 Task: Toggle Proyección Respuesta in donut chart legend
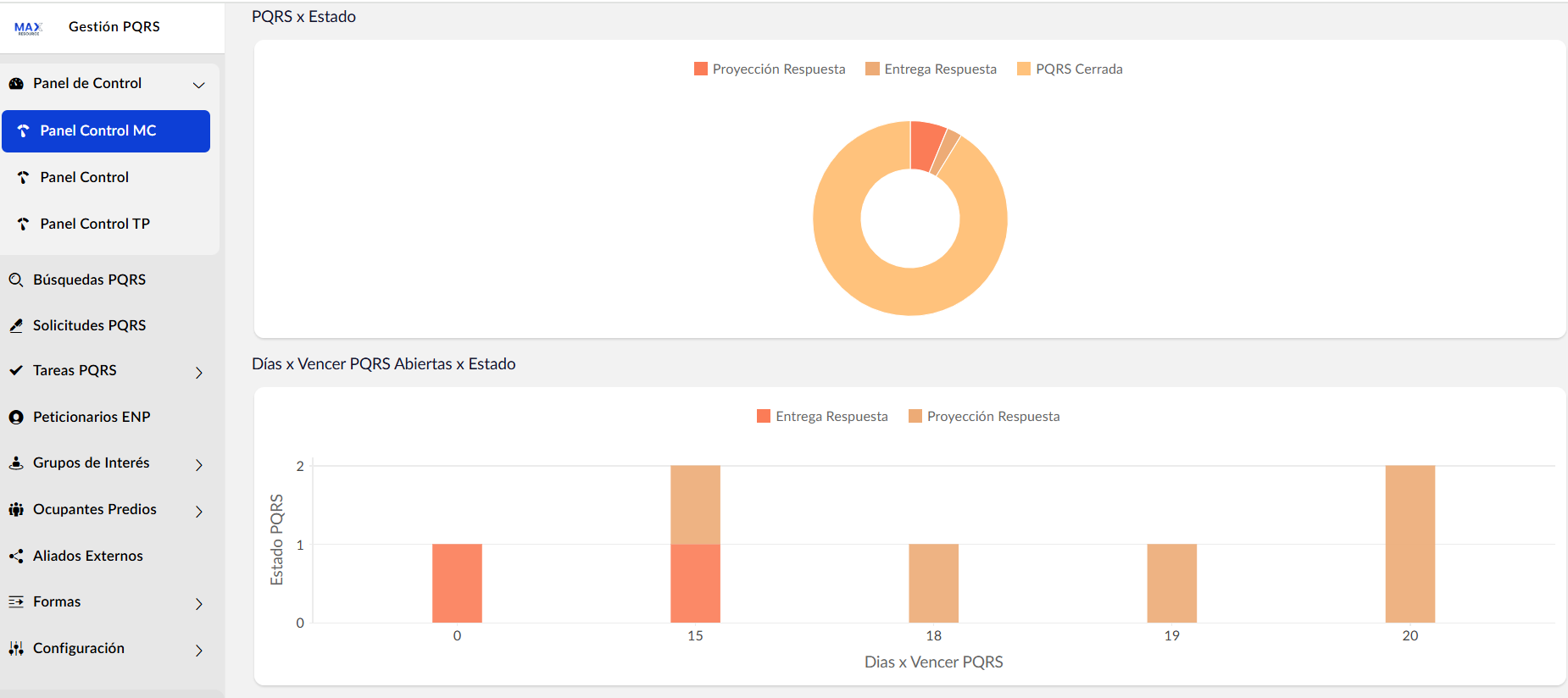770,69
